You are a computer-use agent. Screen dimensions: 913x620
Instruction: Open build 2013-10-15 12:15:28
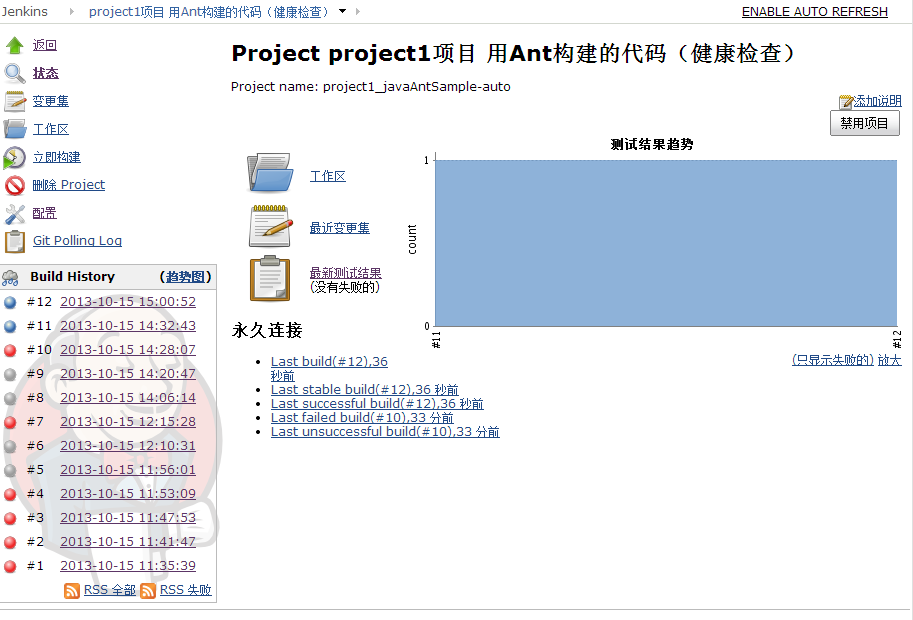[x=128, y=421]
